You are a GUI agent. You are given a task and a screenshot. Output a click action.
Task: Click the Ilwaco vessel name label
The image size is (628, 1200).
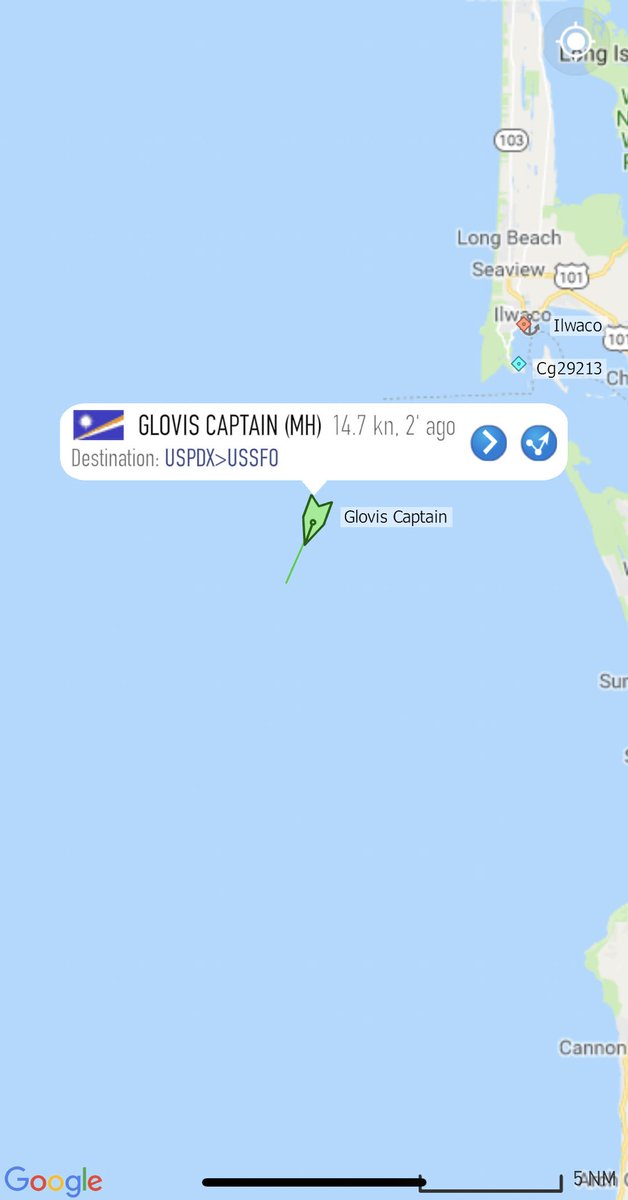(577, 325)
